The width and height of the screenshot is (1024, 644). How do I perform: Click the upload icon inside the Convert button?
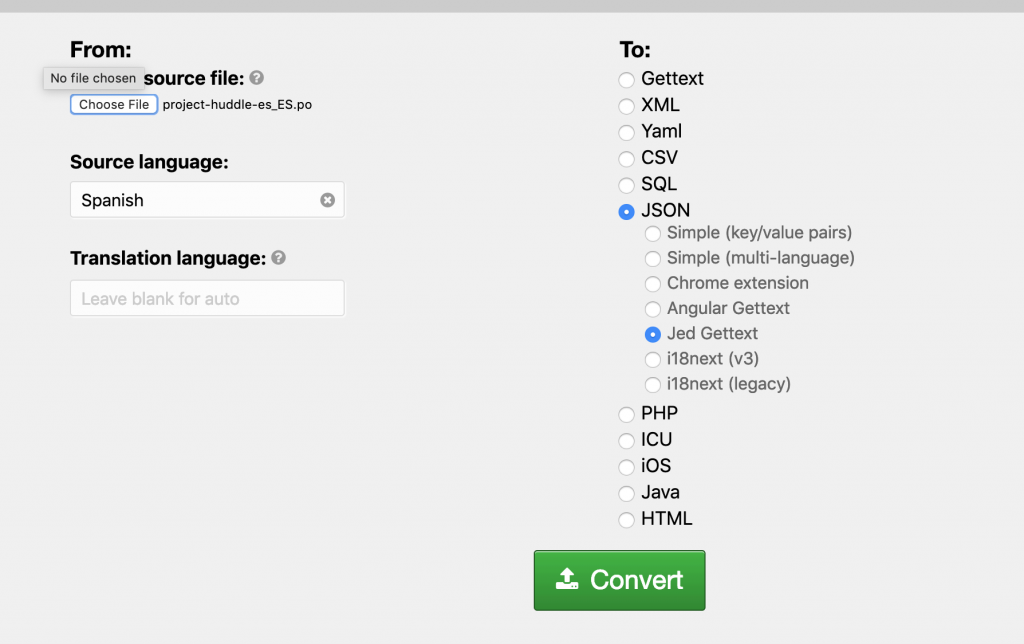(x=567, y=580)
